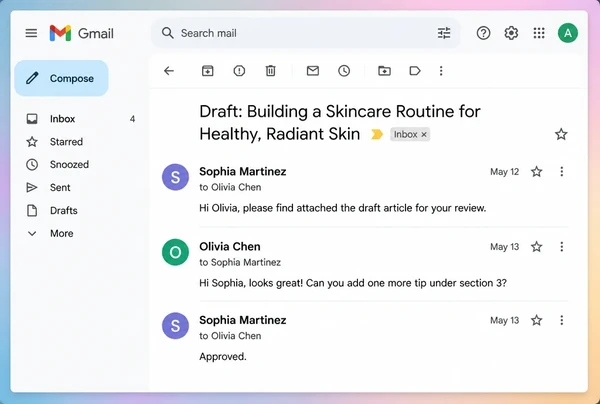This screenshot has height=404, width=600.
Task: Snooze the conversation with clock icon
Action: point(344,71)
